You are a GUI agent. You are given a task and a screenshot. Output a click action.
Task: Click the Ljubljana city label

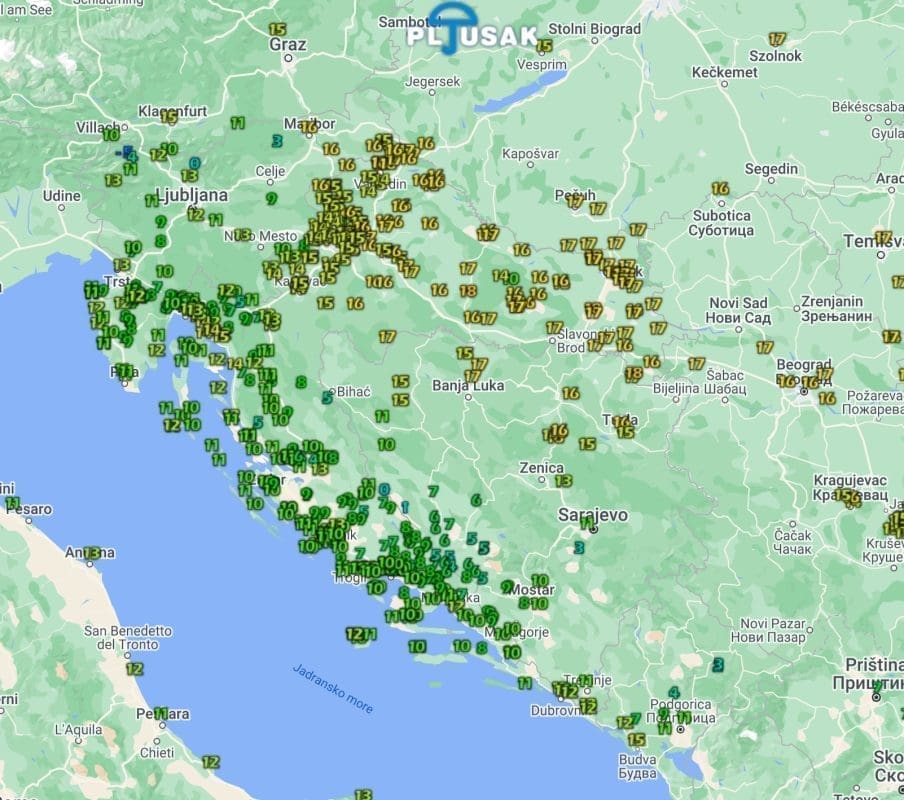pos(193,194)
